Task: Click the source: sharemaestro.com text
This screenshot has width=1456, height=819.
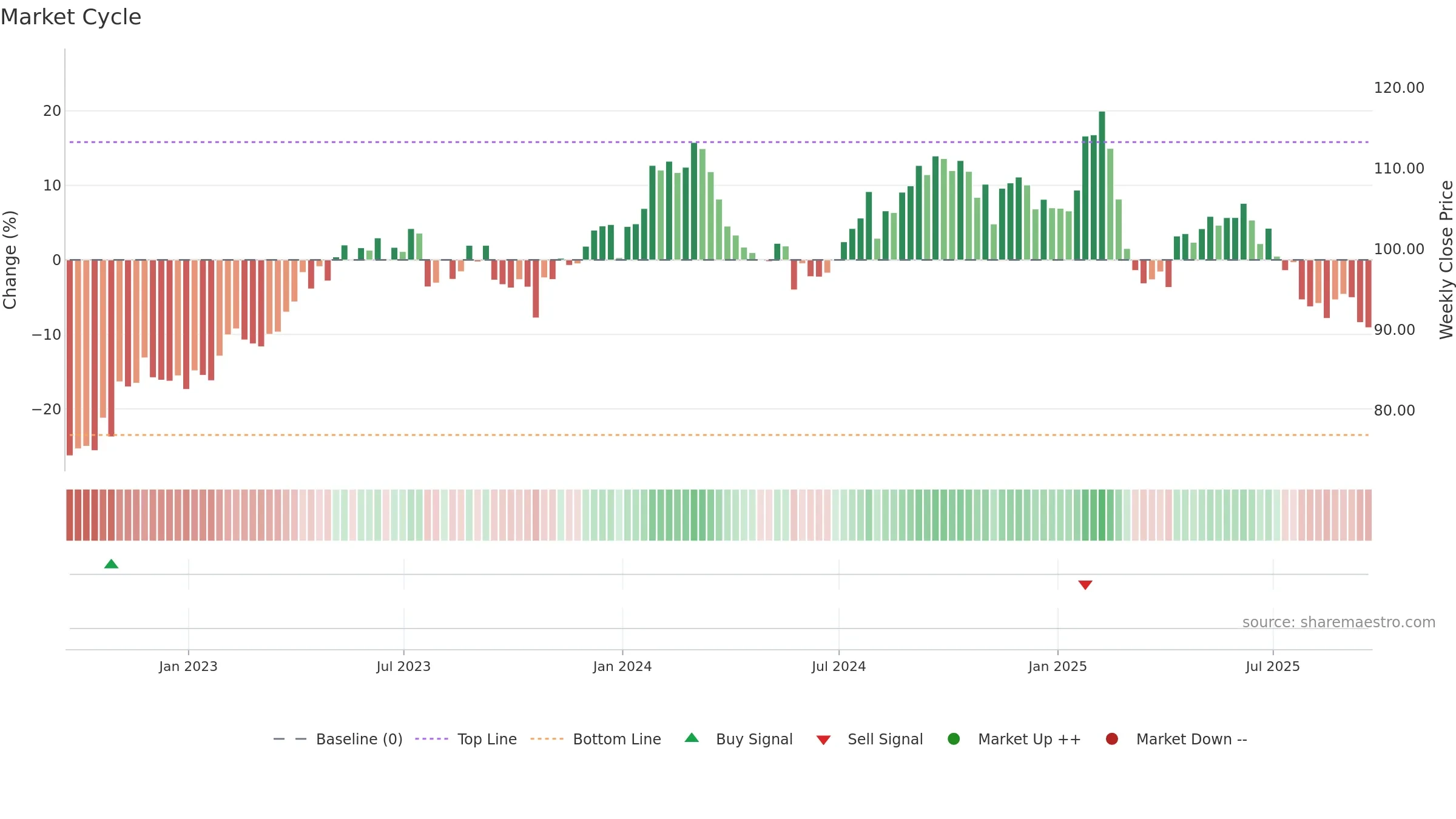Action: [x=1339, y=622]
